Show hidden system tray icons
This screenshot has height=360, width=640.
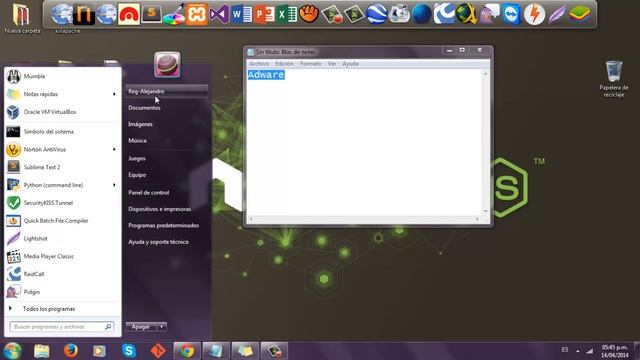click(x=578, y=351)
